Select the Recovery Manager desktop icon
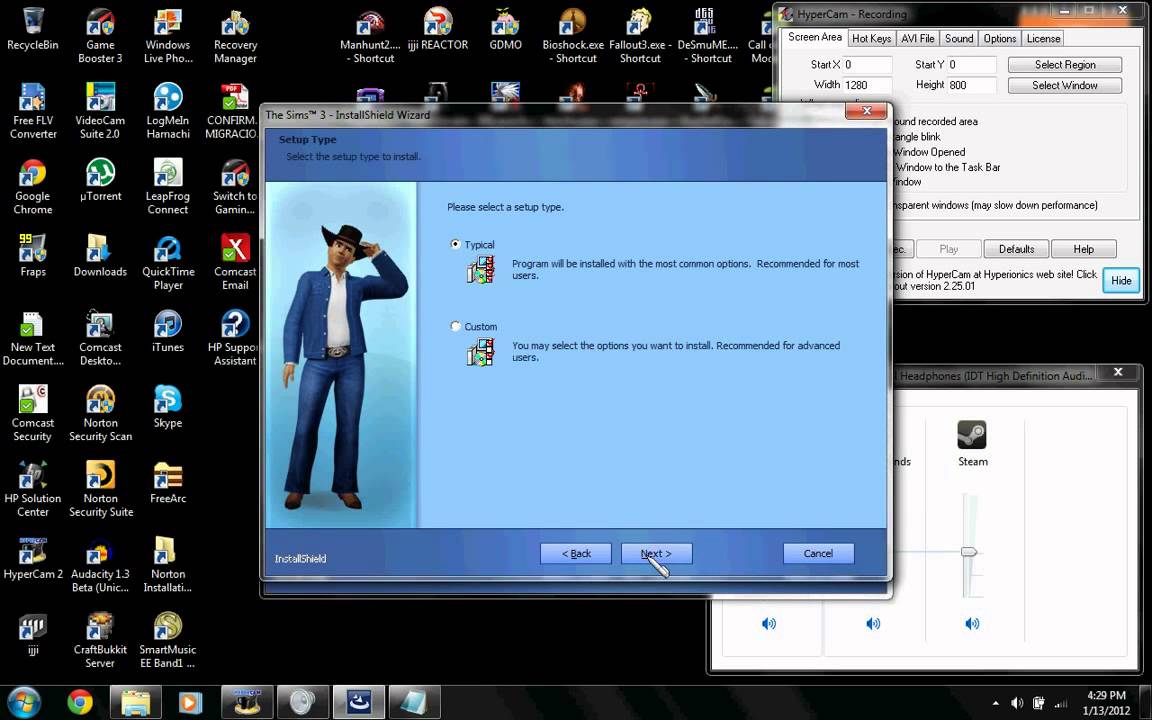 pos(235,35)
